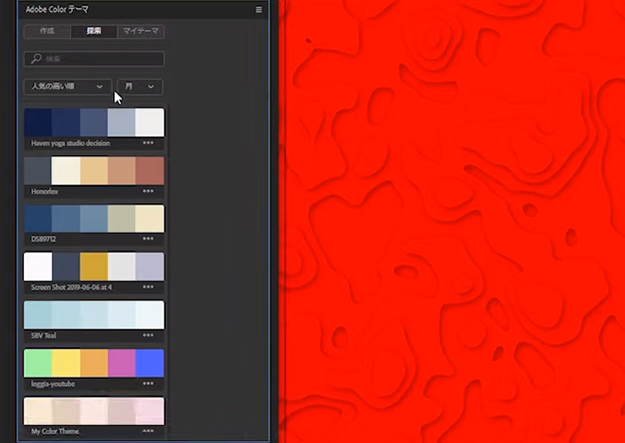Click the red topographic canvas area

(450, 220)
